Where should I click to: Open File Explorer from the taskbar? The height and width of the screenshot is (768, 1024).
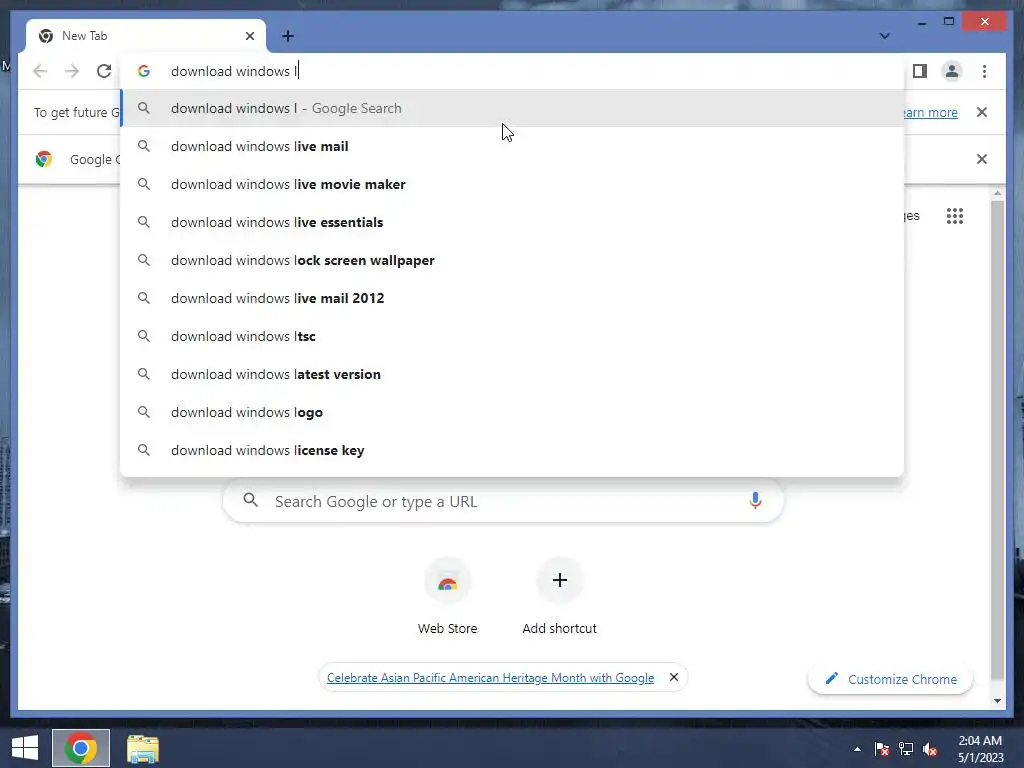pyautogui.click(x=142, y=748)
